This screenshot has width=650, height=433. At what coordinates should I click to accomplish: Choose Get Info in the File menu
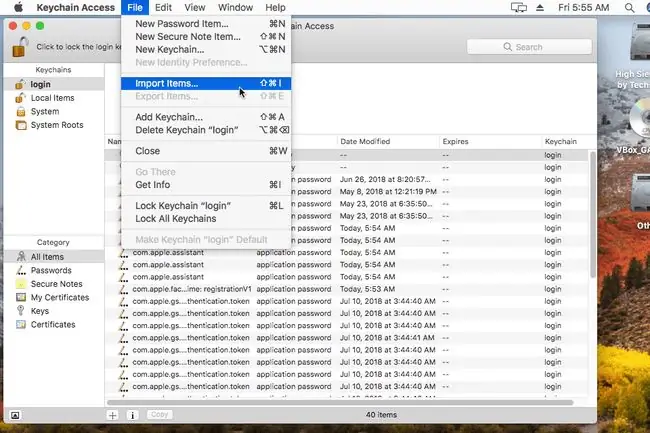pyautogui.click(x=206, y=185)
